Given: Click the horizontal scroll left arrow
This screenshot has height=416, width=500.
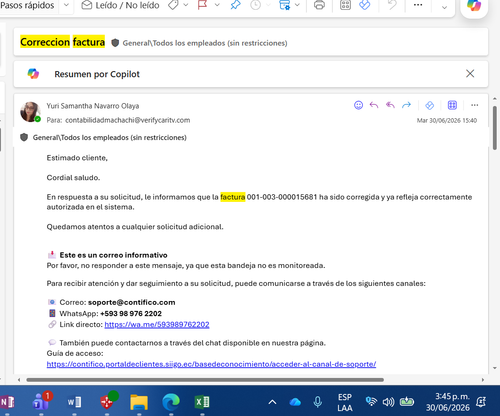Looking at the screenshot, I should [19, 380].
